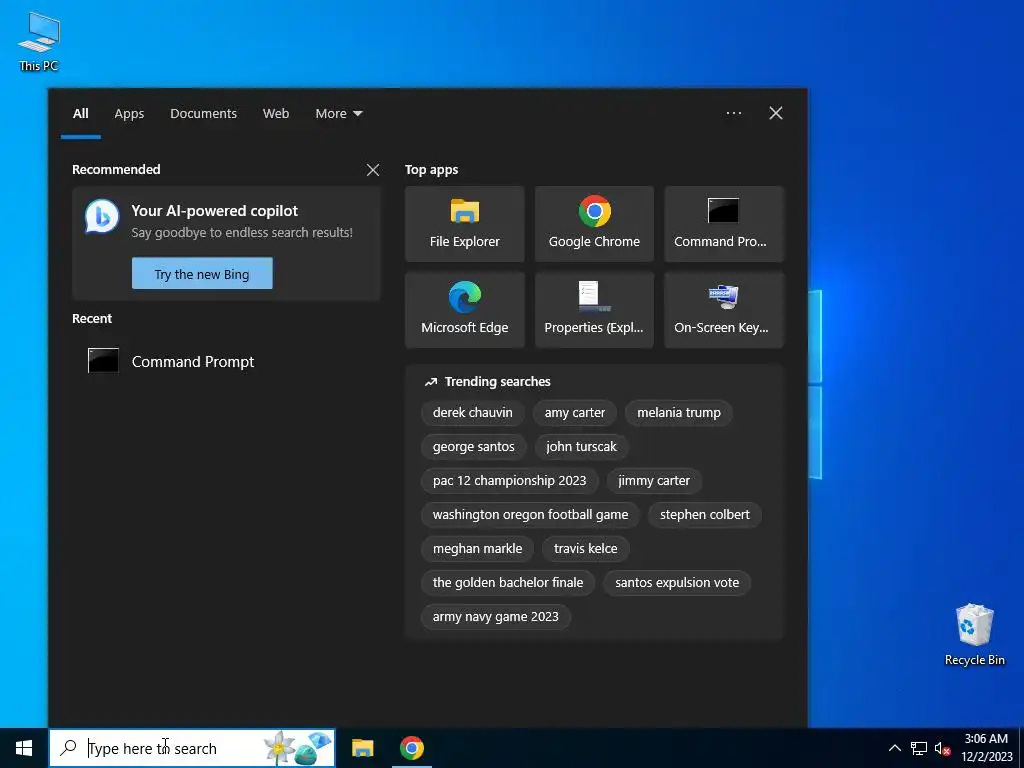Image resolution: width=1024 pixels, height=768 pixels.
Task: Dismiss the Recommended section
Action: tap(373, 170)
